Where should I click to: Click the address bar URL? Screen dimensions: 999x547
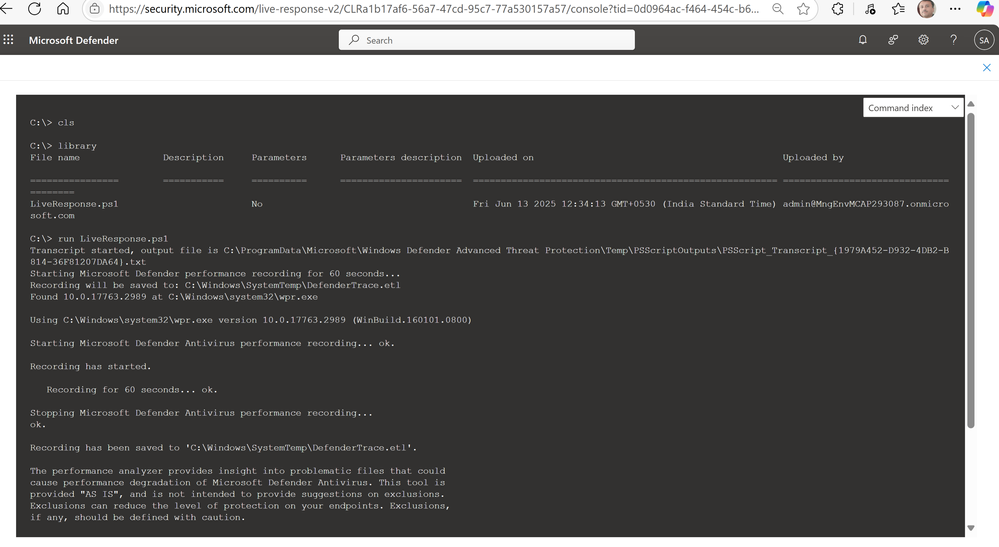433,9
